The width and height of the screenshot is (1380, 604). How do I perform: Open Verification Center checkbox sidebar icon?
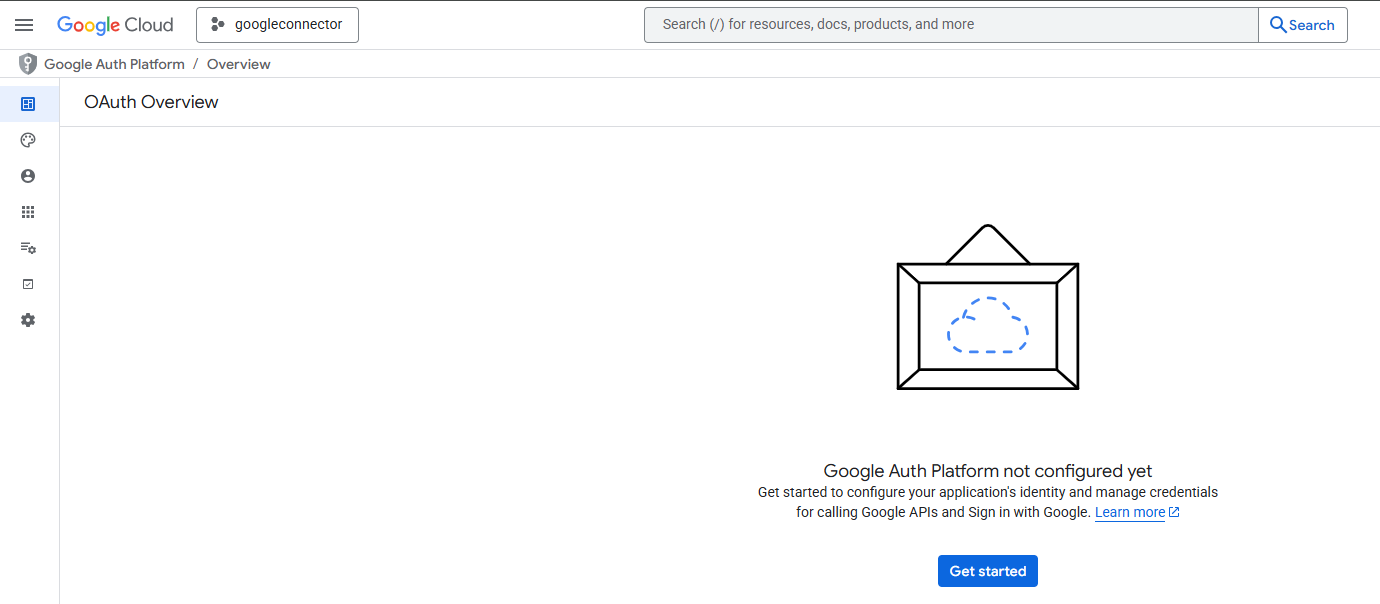point(28,284)
